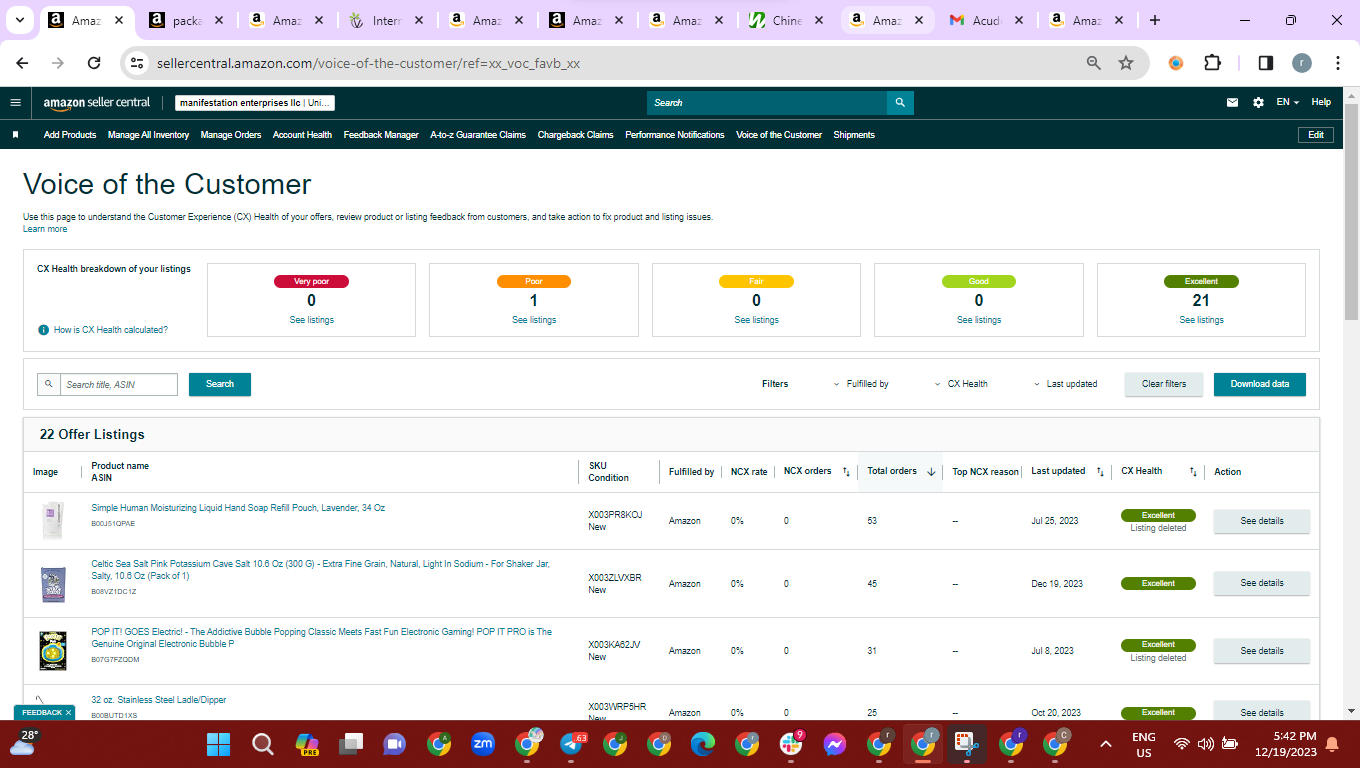Viewport: 1360px width, 768px height.
Task: Click the POP IT! product thumbnail
Action: point(52,650)
